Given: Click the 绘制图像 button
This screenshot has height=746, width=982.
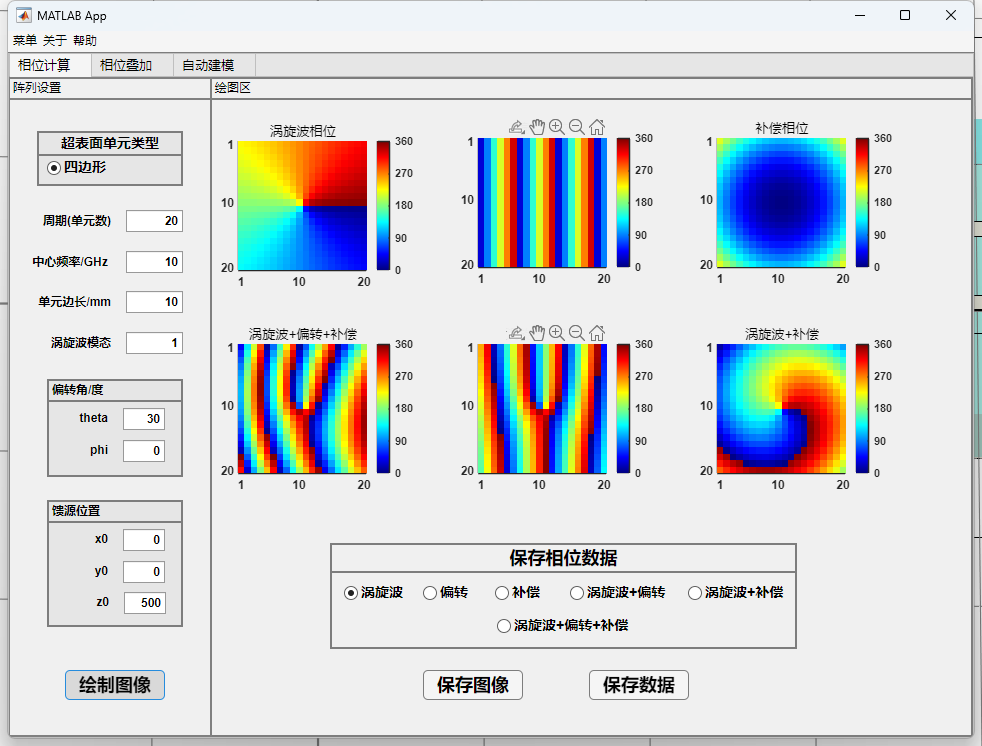Looking at the screenshot, I should click(x=115, y=685).
